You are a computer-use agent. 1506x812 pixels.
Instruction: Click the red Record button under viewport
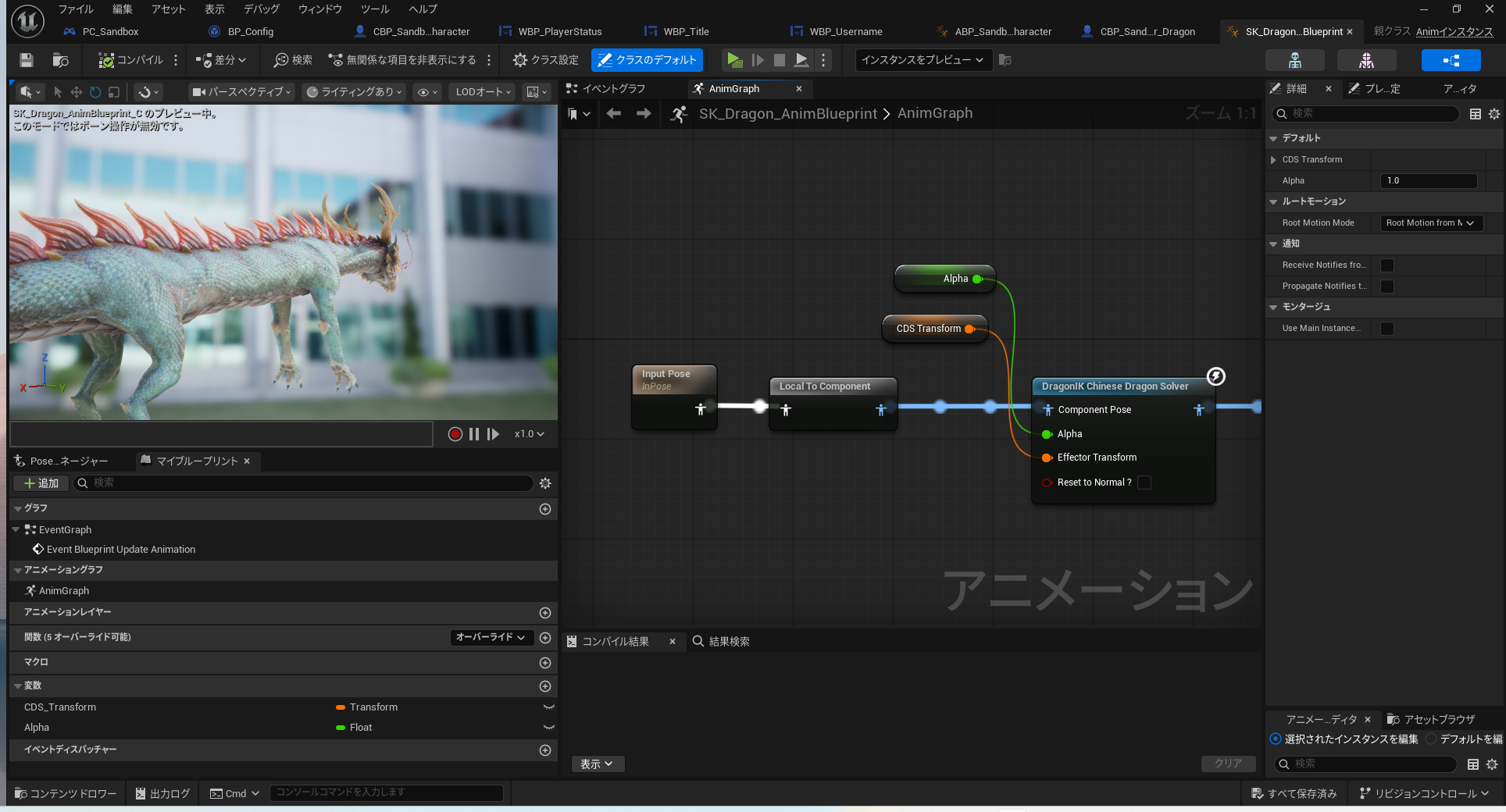(455, 434)
